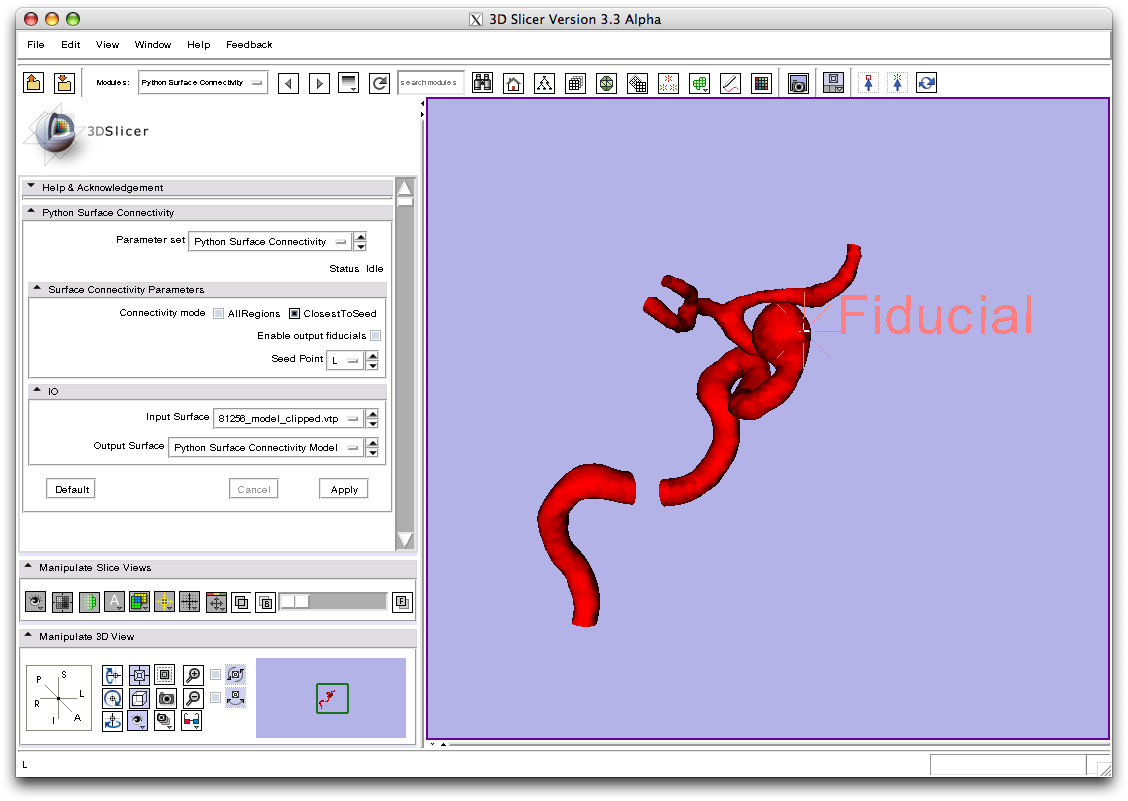Click the slice opacity slider

coord(332,602)
